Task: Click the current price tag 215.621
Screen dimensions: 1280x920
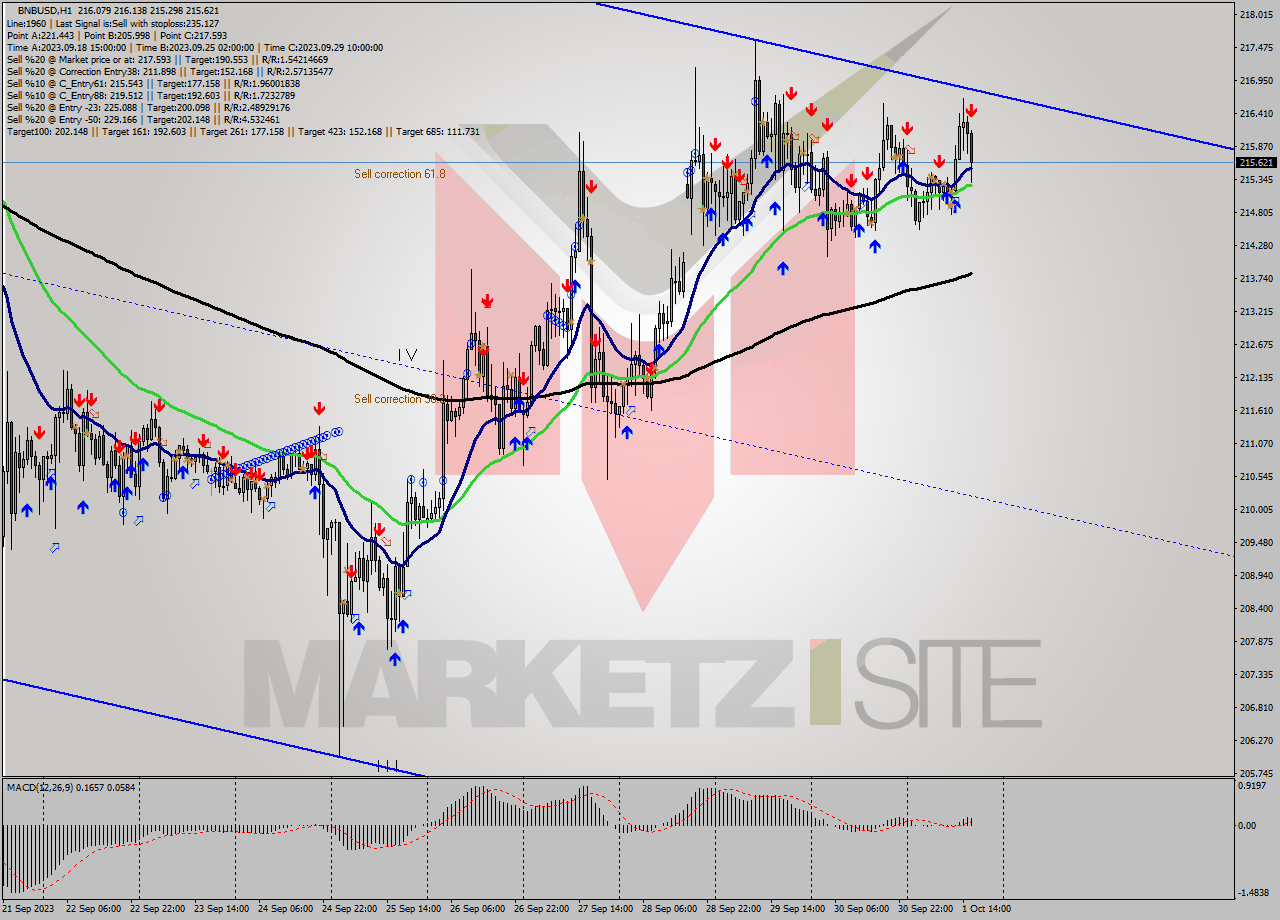Action: coord(1256,162)
